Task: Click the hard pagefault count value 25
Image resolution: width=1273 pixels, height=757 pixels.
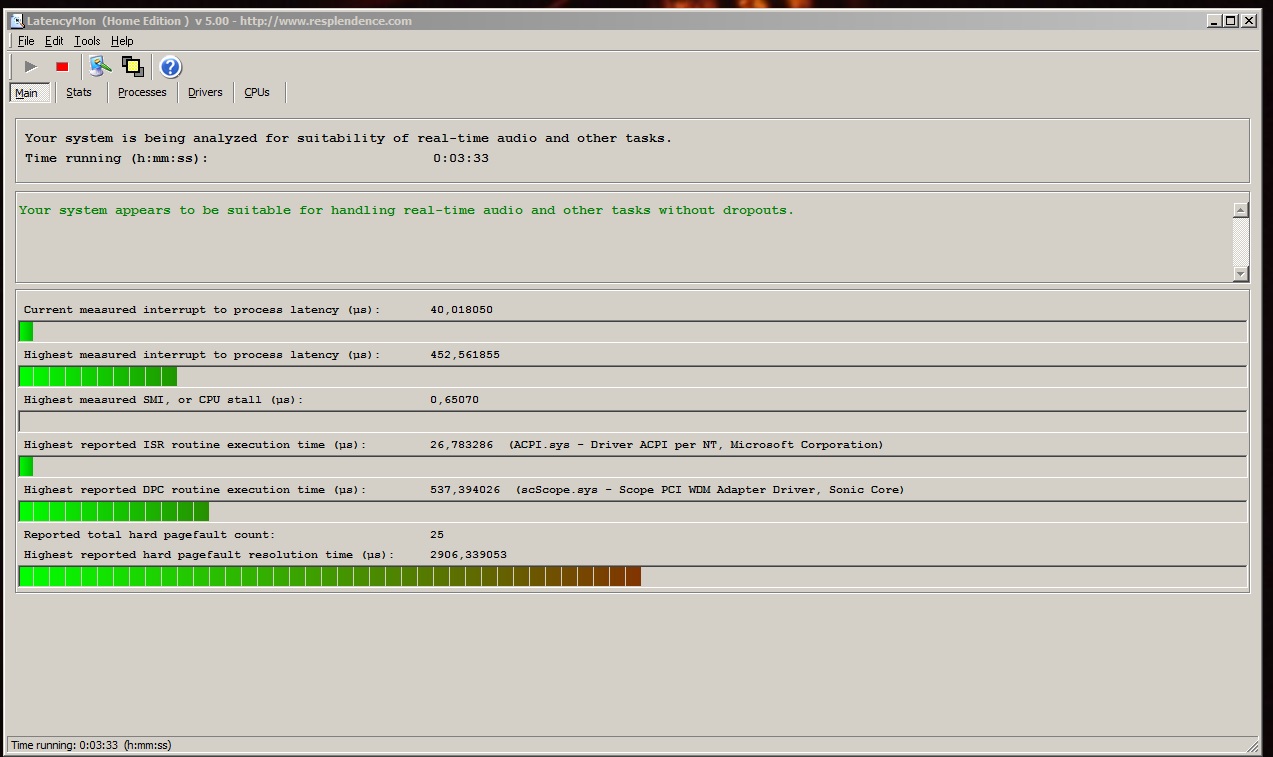Action: (437, 535)
